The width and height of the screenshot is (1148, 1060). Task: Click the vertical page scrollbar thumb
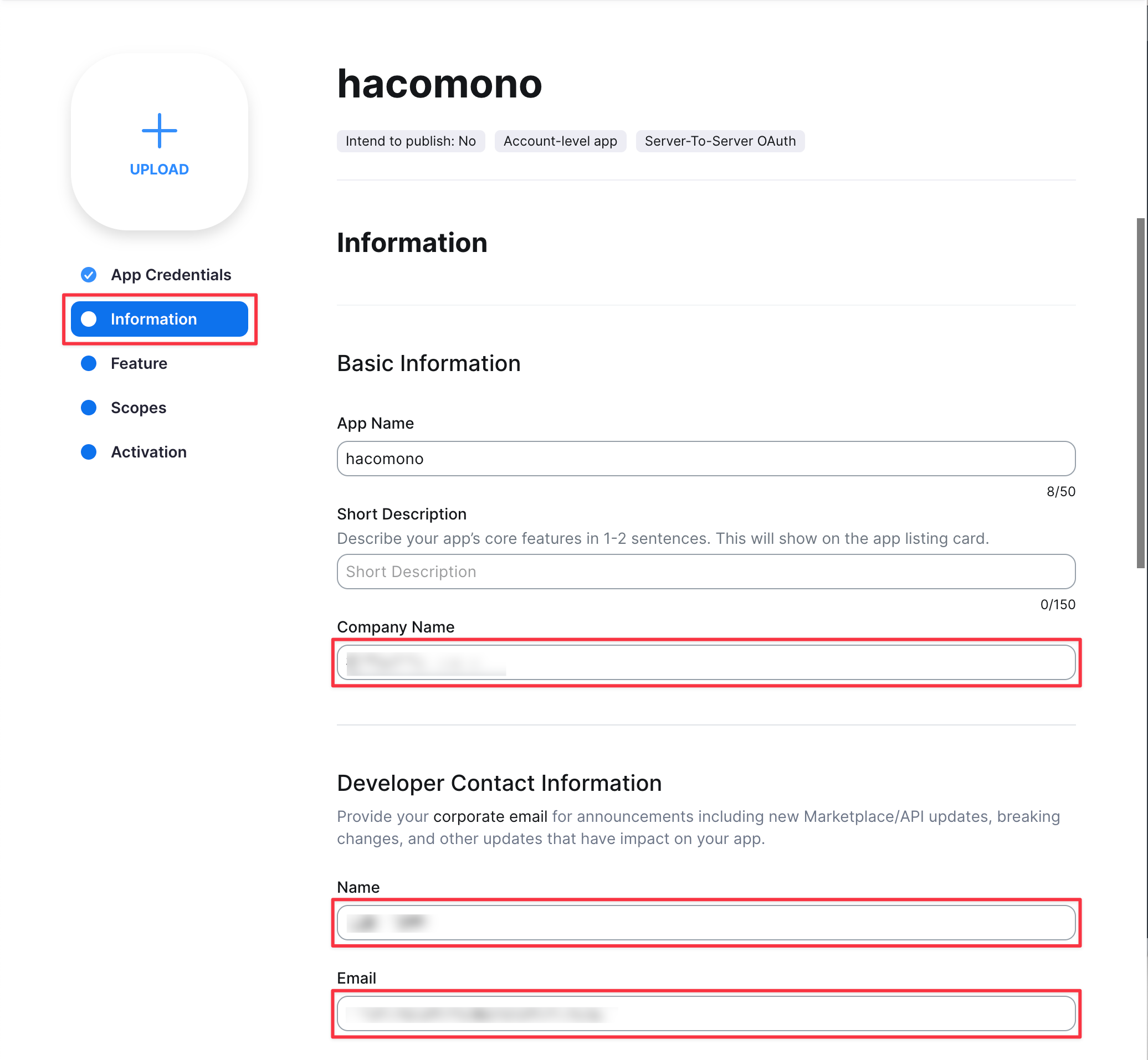click(x=1141, y=393)
